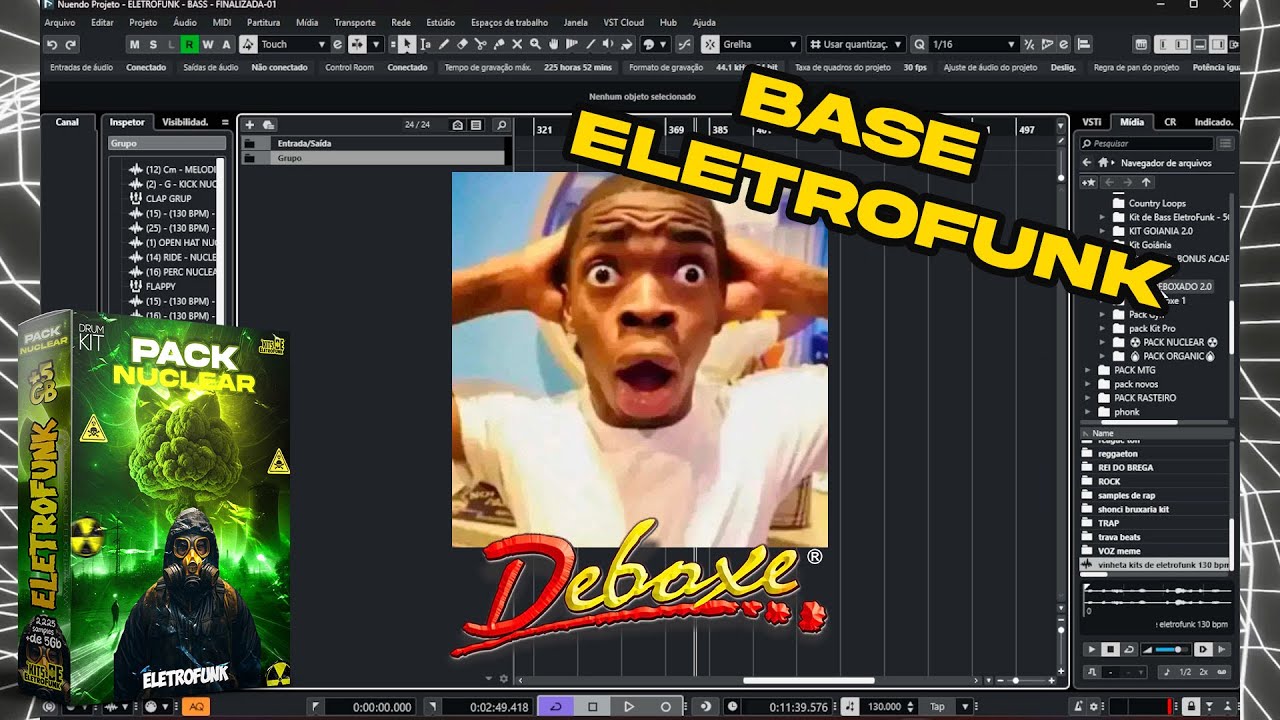
Task: Toggle the AQ orange button in transport
Action: click(196, 707)
